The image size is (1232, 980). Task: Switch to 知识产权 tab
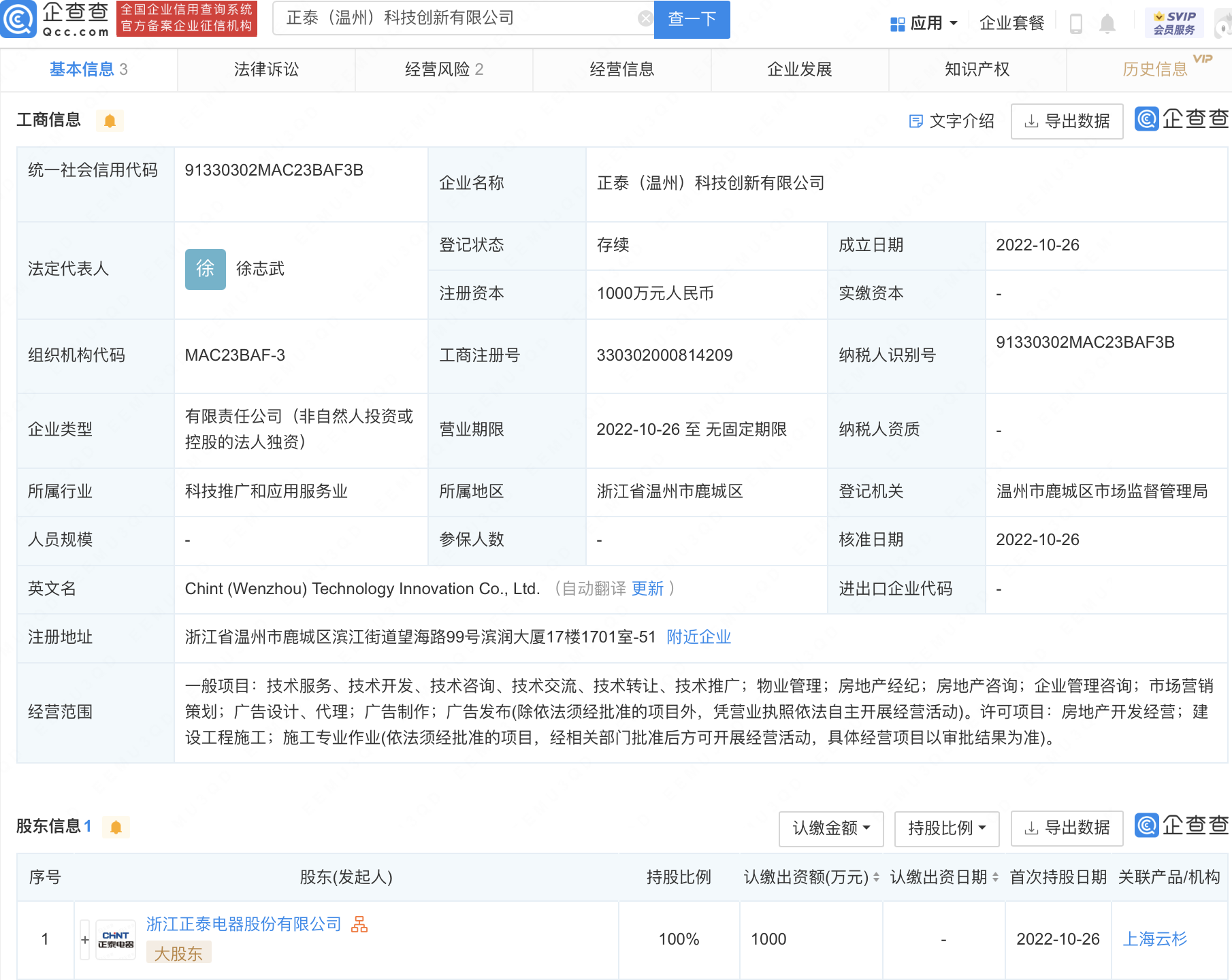977,69
